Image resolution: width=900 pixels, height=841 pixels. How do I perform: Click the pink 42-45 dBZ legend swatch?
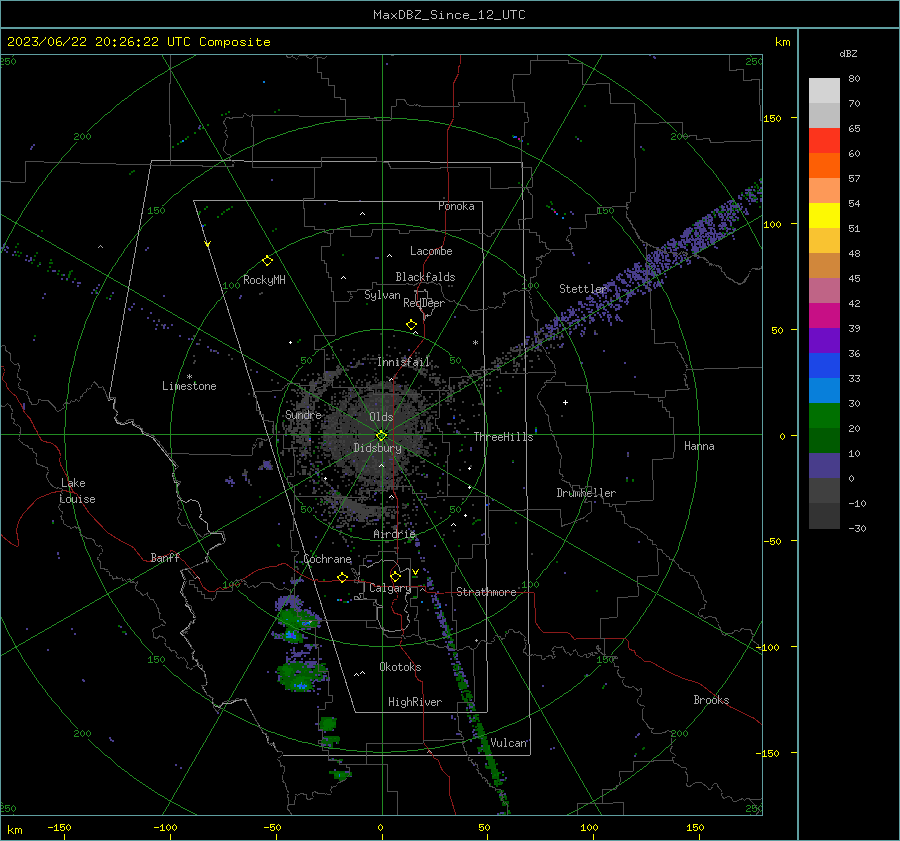824,291
